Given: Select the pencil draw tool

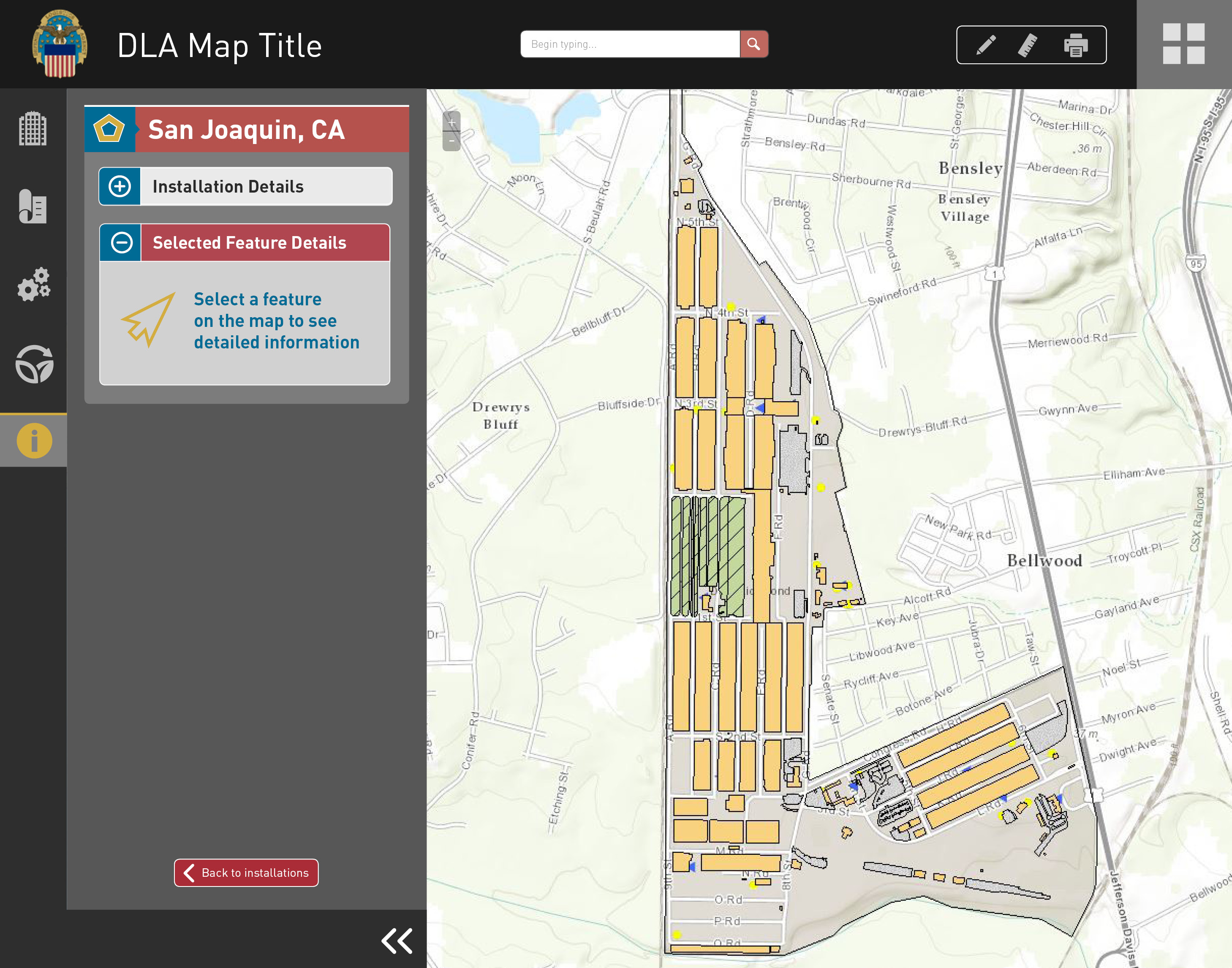Looking at the screenshot, I should [986, 45].
